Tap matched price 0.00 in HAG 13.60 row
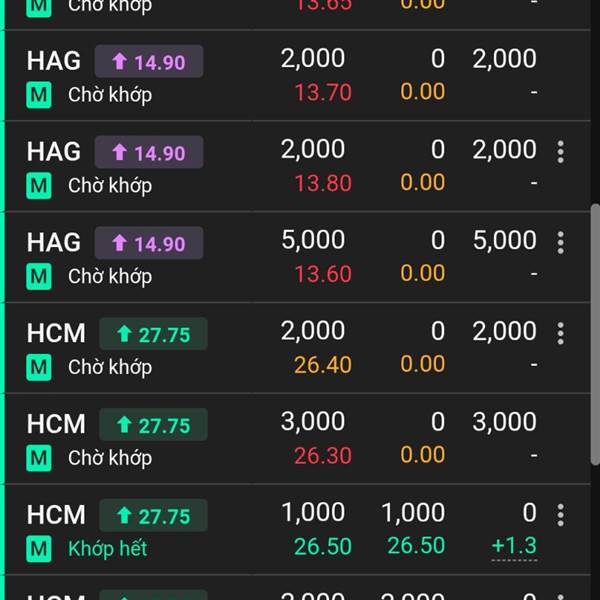This screenshot has width=600, height=600. click(423, 273)
